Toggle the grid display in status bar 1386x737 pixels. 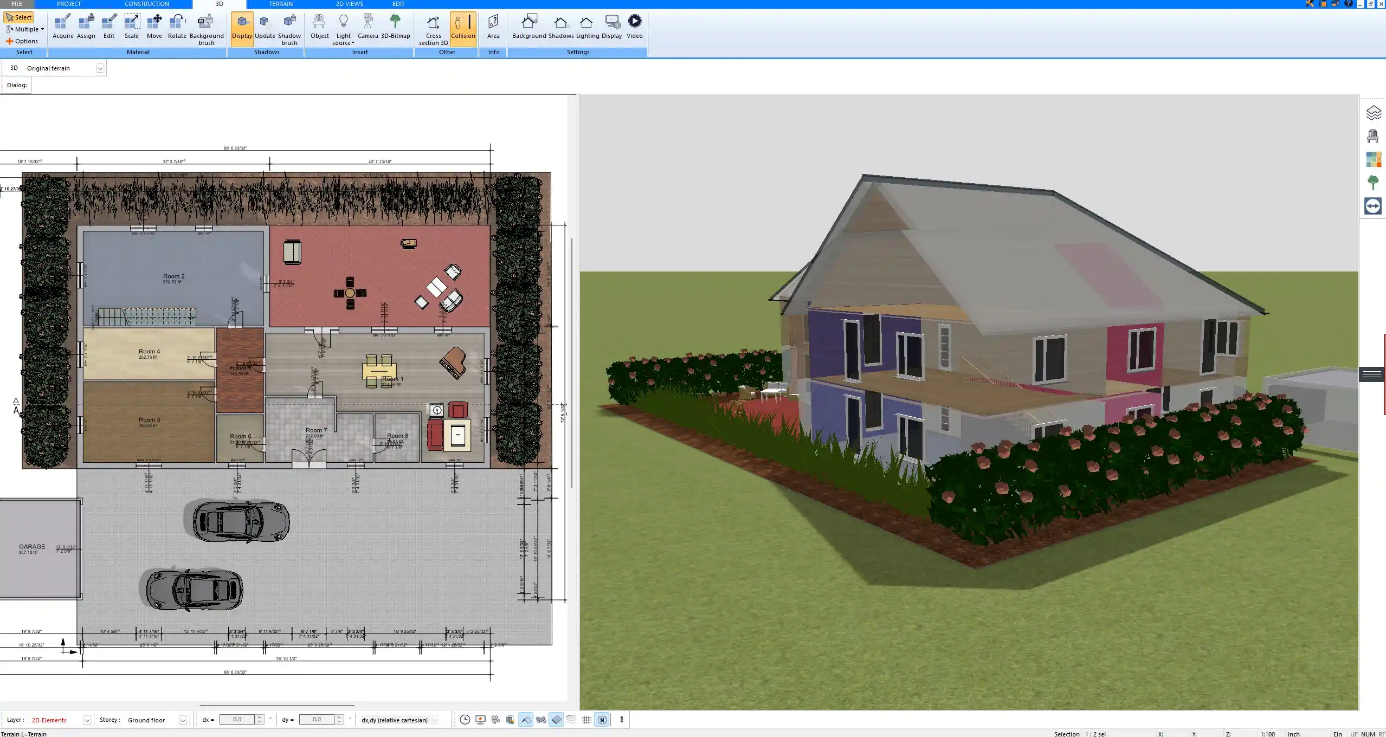pos(586,719)
